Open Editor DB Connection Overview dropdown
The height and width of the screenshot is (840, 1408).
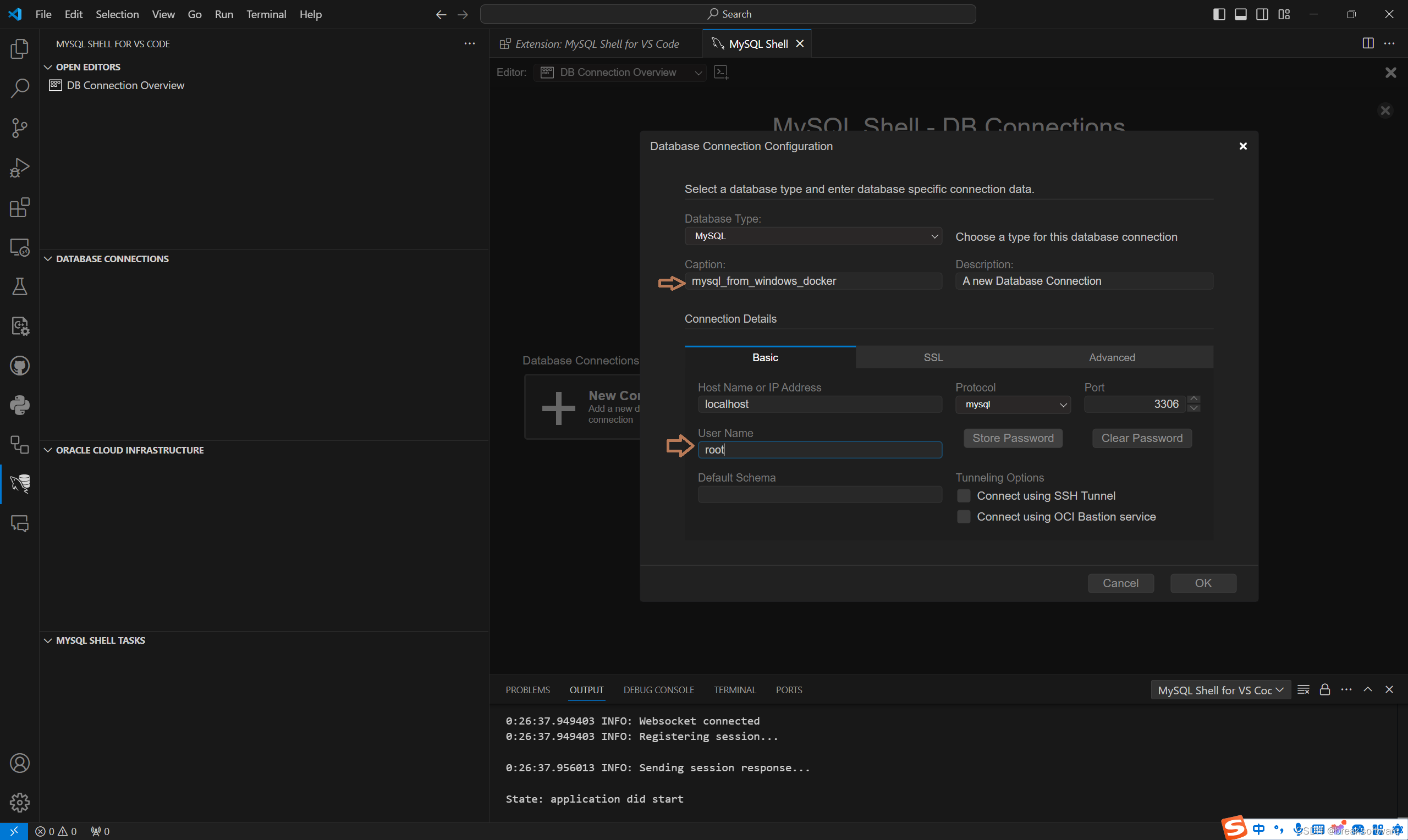click(x=620, y=73)
